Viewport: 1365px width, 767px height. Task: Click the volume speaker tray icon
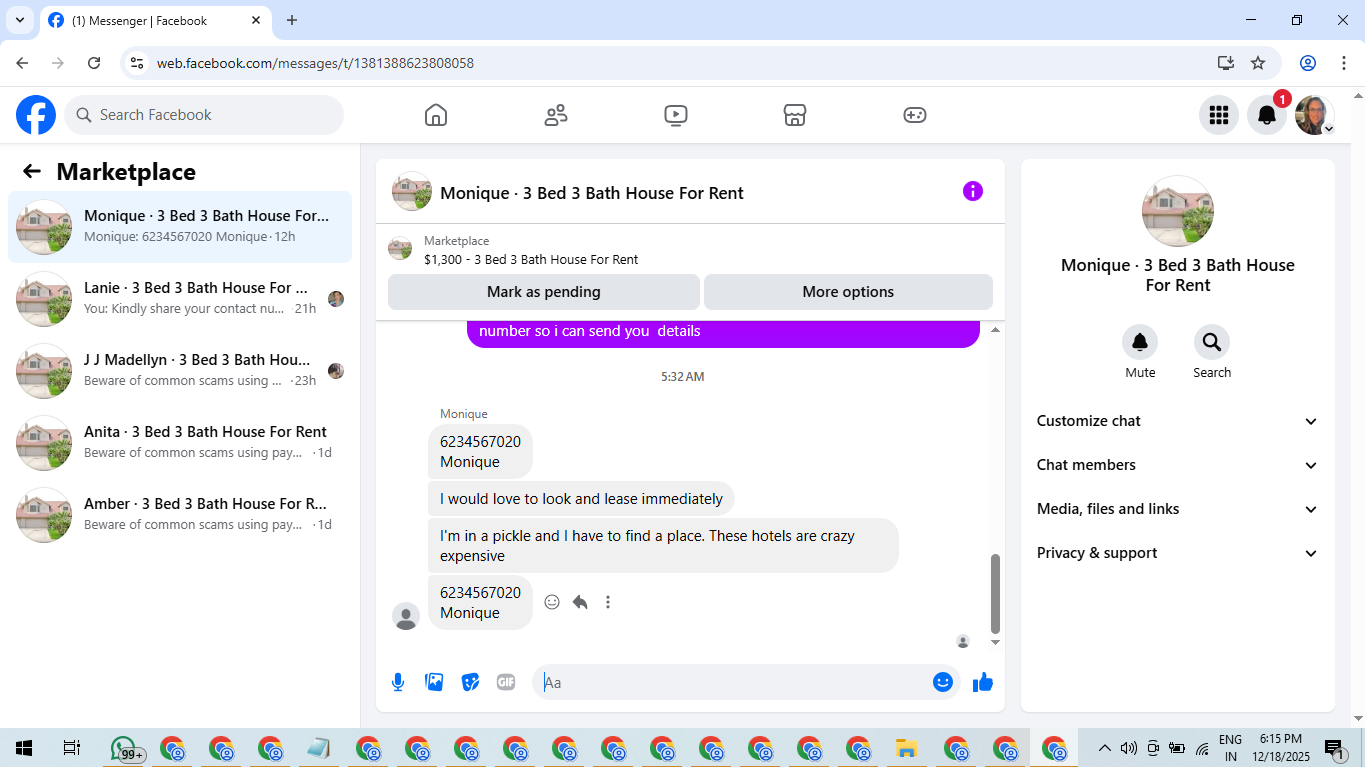tap(1129, 748)
